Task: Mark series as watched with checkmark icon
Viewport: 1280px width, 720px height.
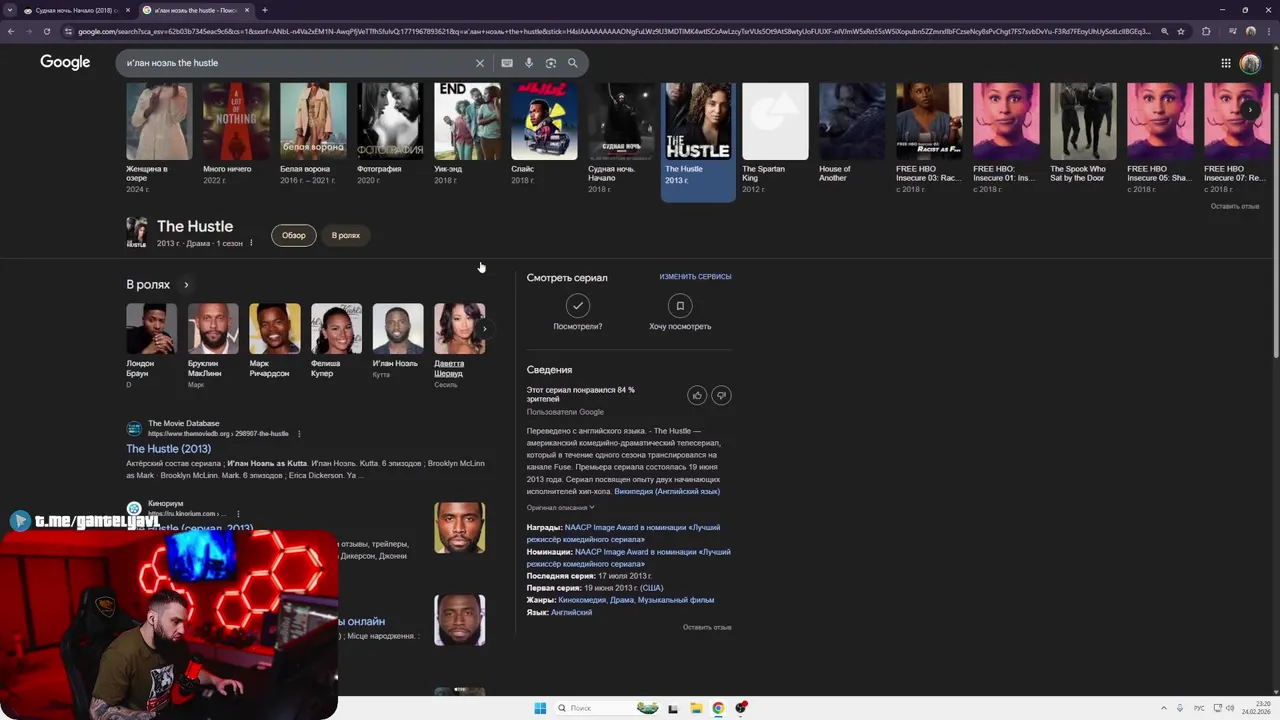Action: pyautogui.click(x=577, y=305)
